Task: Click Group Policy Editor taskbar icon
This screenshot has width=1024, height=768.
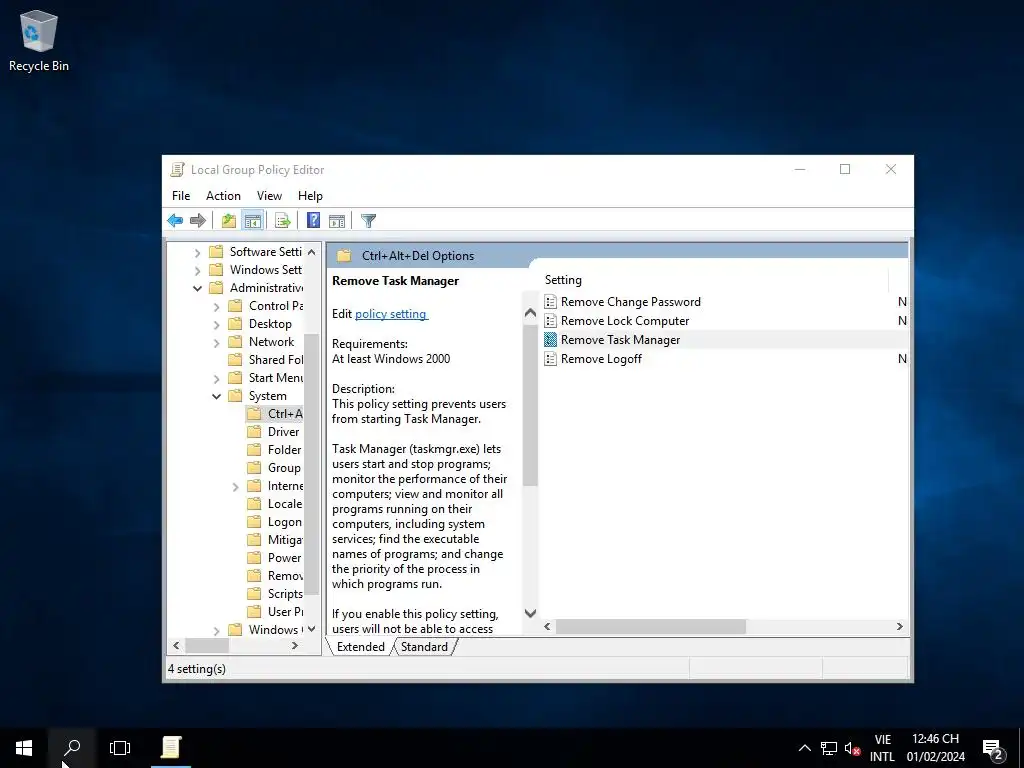Action: 171,748
